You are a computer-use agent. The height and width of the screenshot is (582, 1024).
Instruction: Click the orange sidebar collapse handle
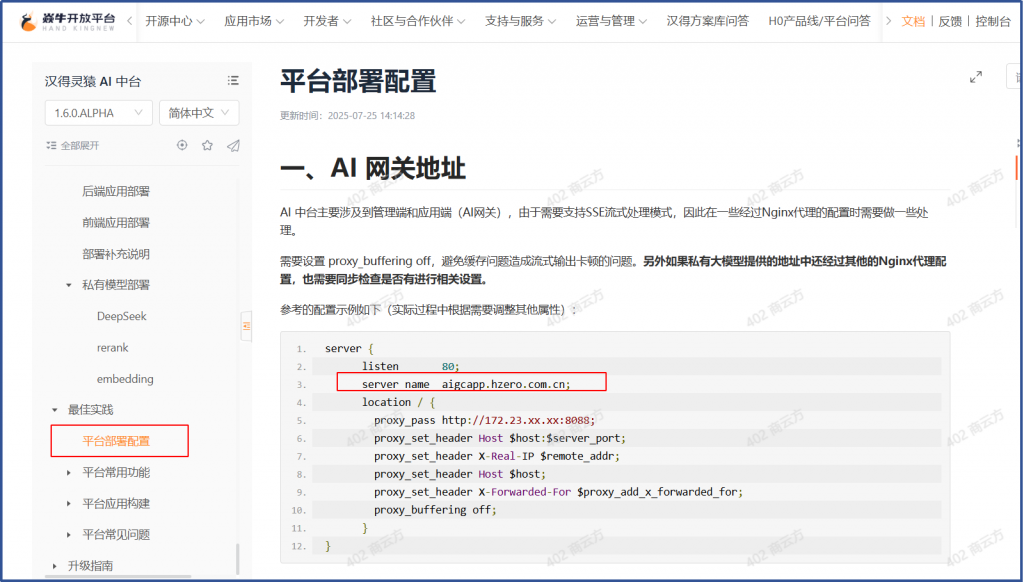pyautogui.click(x=246, y=325)
